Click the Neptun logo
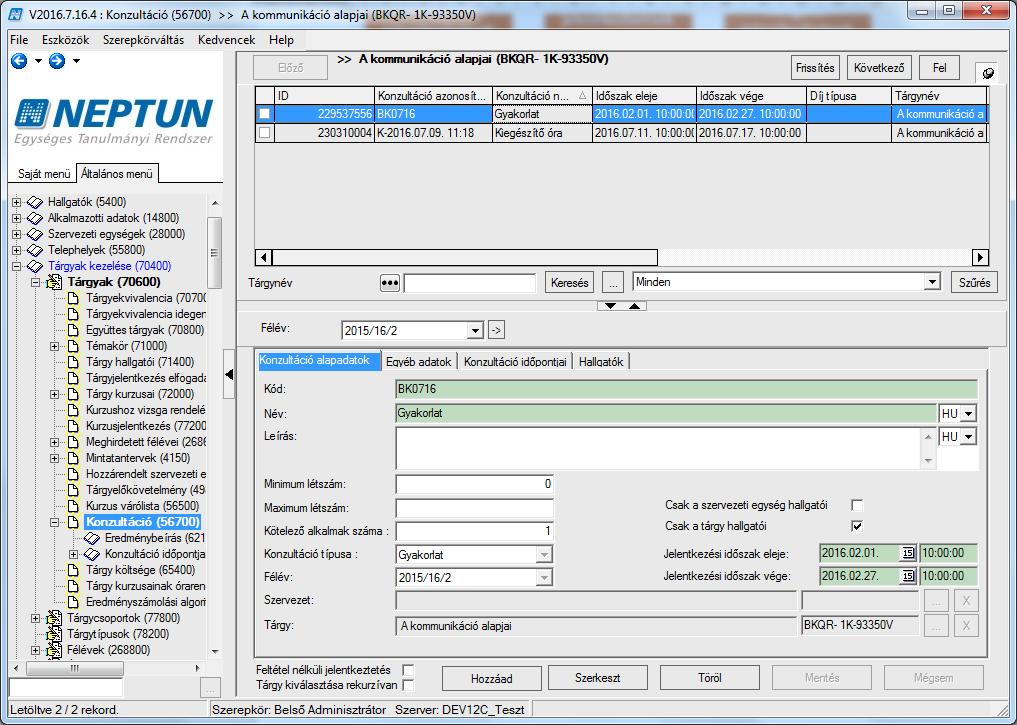1017x725 pixels. tap(114, 121)
